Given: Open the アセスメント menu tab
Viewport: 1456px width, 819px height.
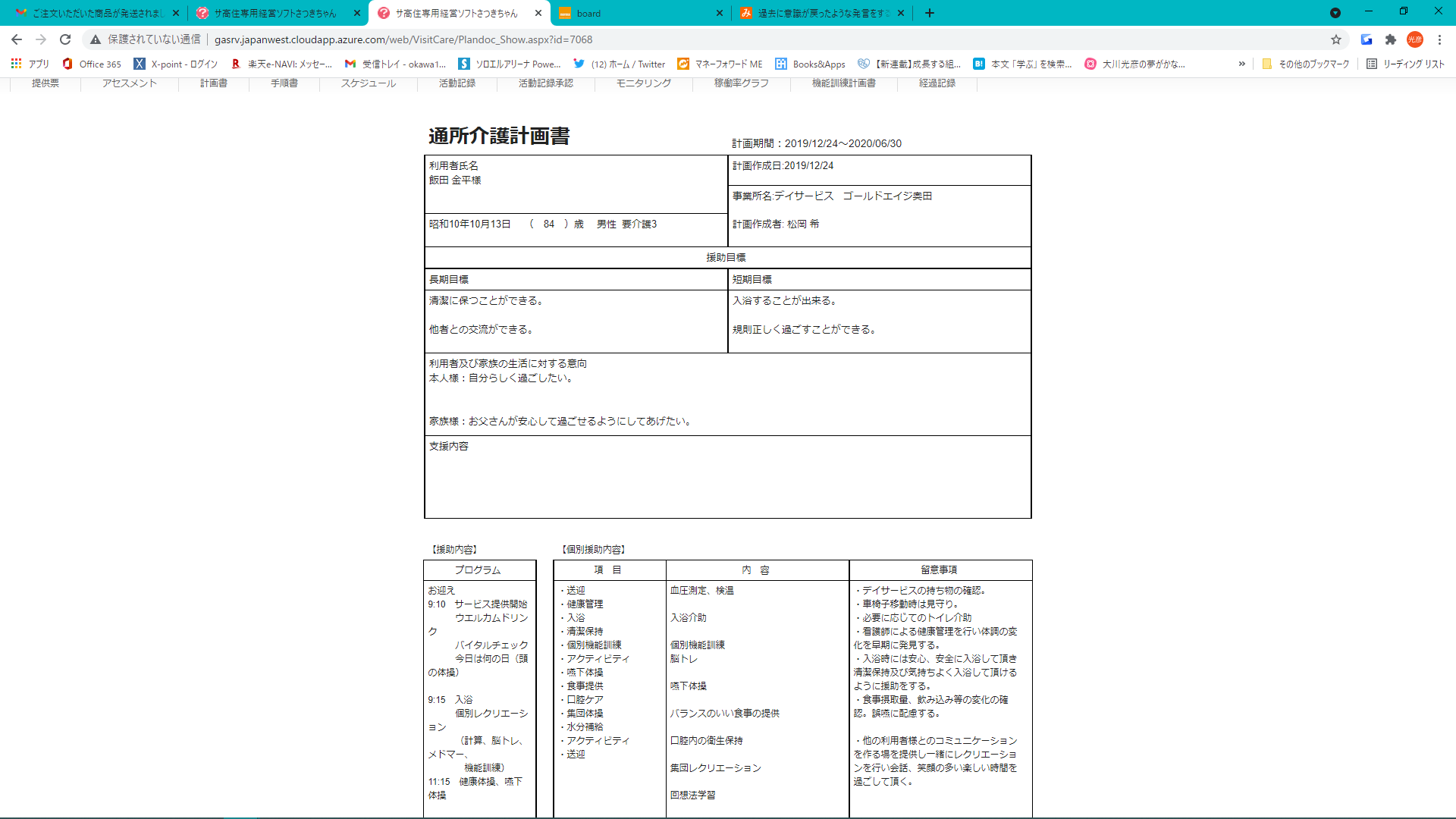Looking at the screenshot, I should coord(130,83).
